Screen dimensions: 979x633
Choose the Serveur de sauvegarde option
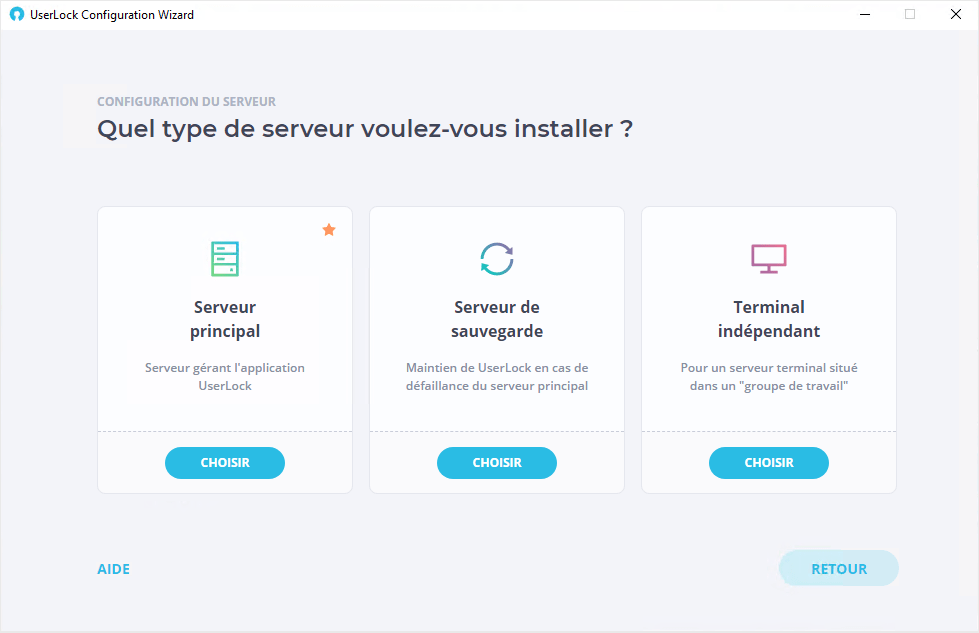click(497, 463)
